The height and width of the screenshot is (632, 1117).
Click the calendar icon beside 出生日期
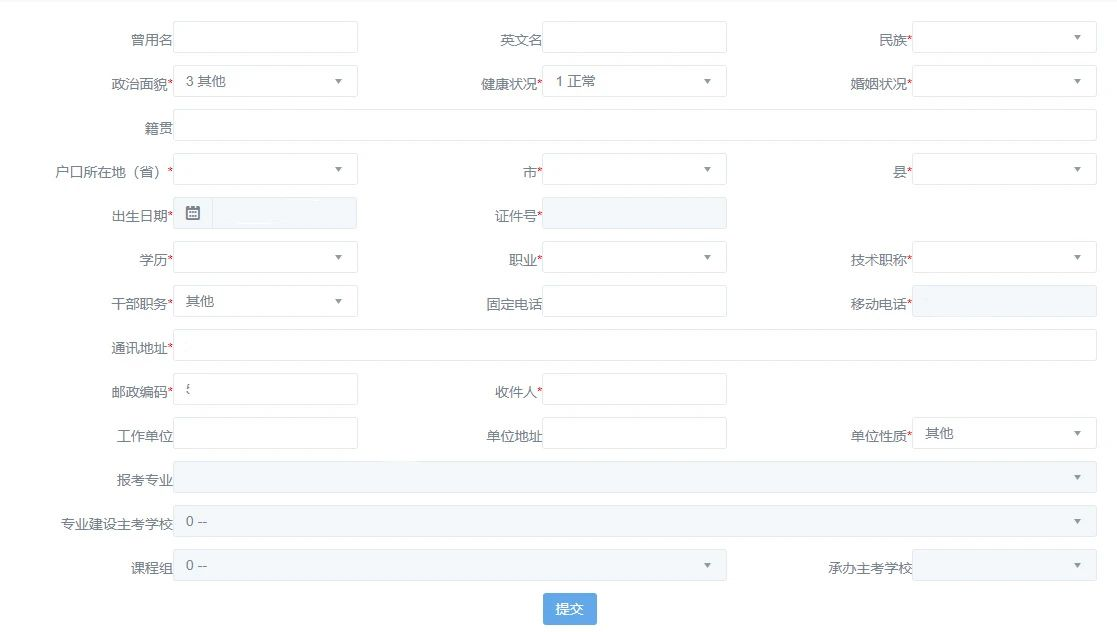point(193,213)
